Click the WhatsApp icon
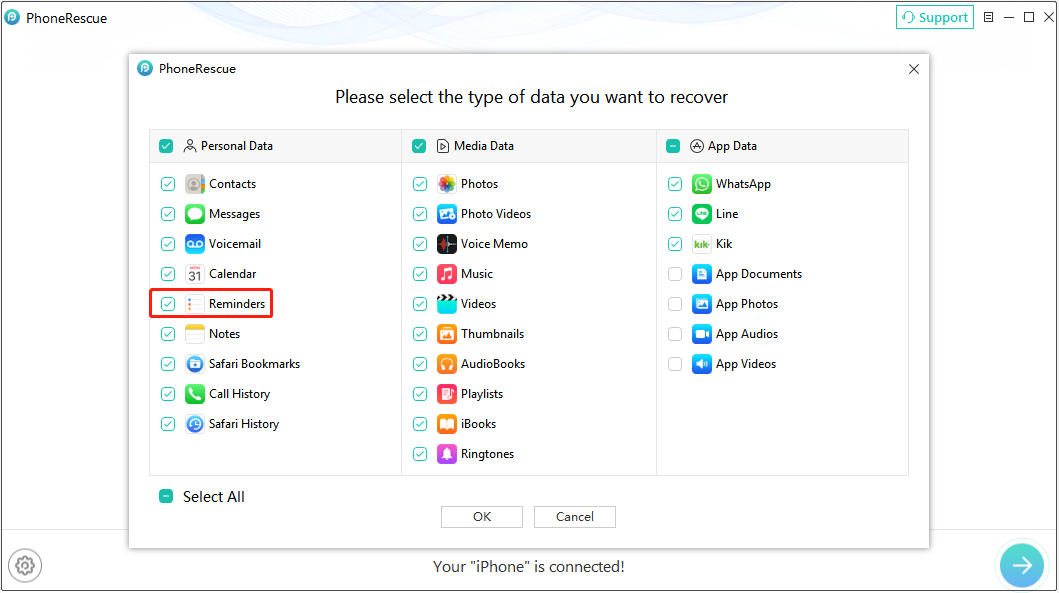The height and width of the screenshot is (593, 1059). pyautogui.click(x=702, y=184)
